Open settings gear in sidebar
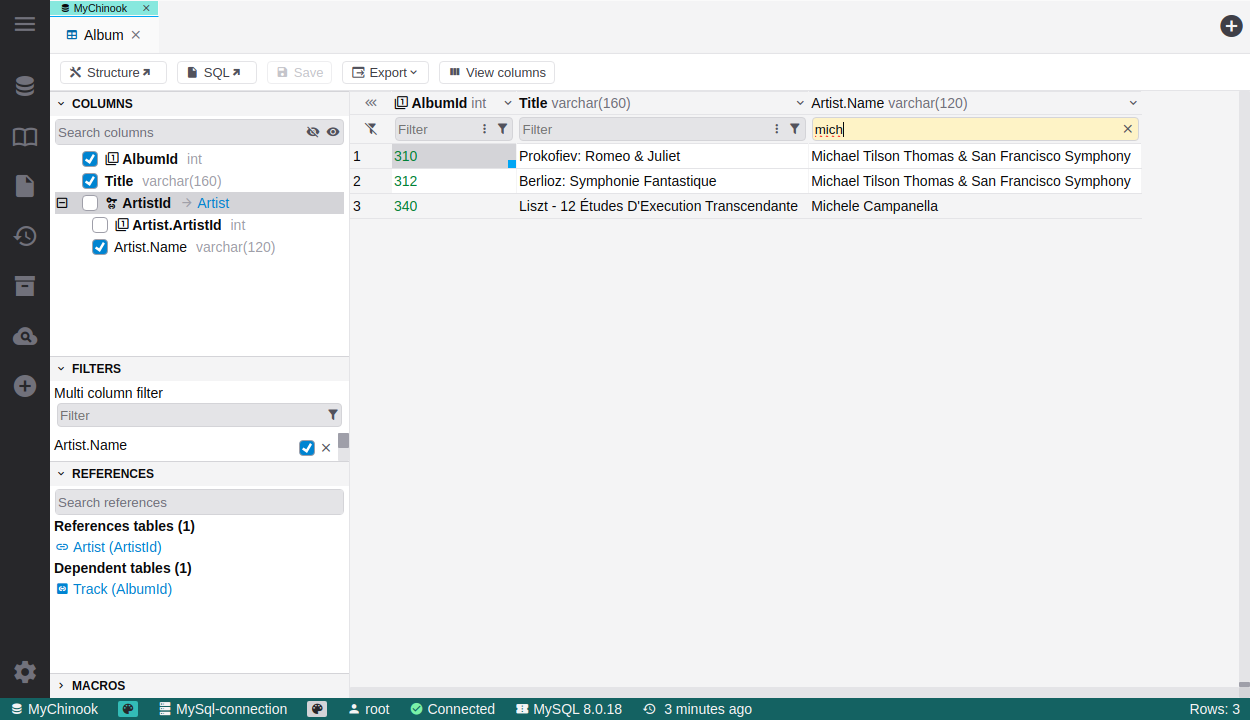Image resolution: width=1250 pixels, height=720 pixels. (25, 672)
